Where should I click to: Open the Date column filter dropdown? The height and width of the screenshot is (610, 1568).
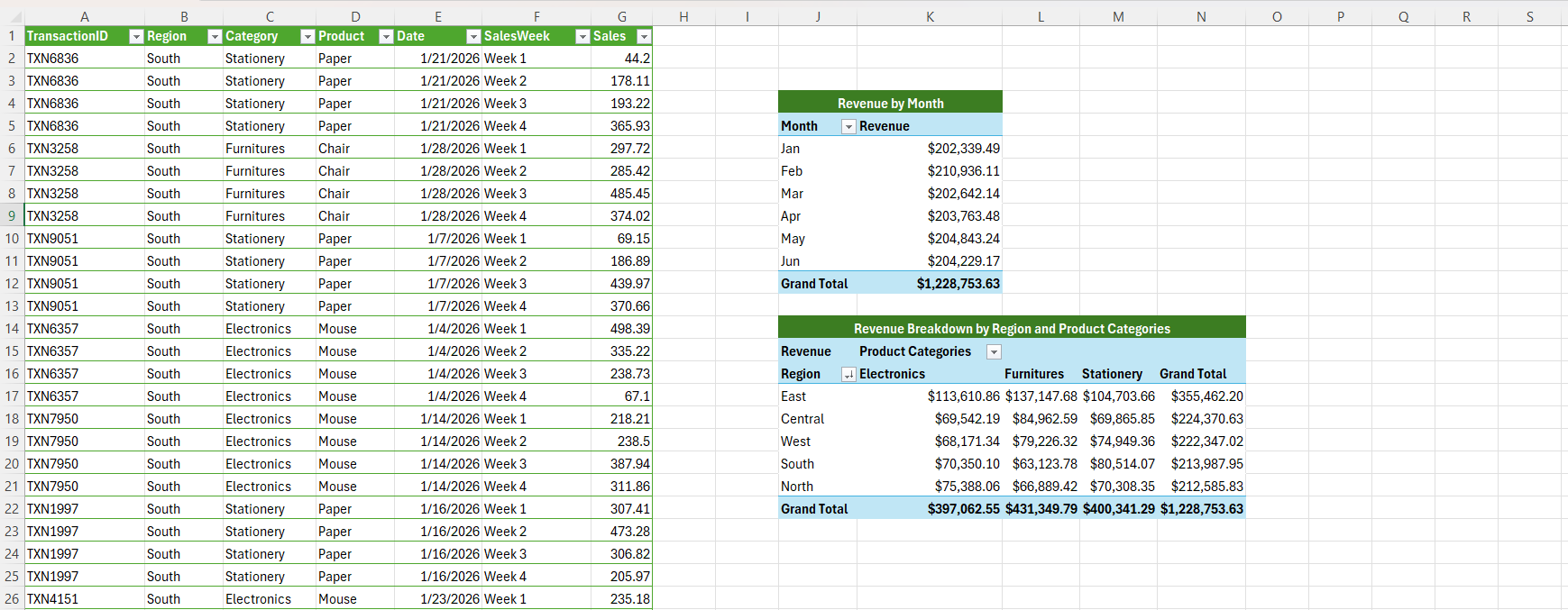(x=473, y=37)
